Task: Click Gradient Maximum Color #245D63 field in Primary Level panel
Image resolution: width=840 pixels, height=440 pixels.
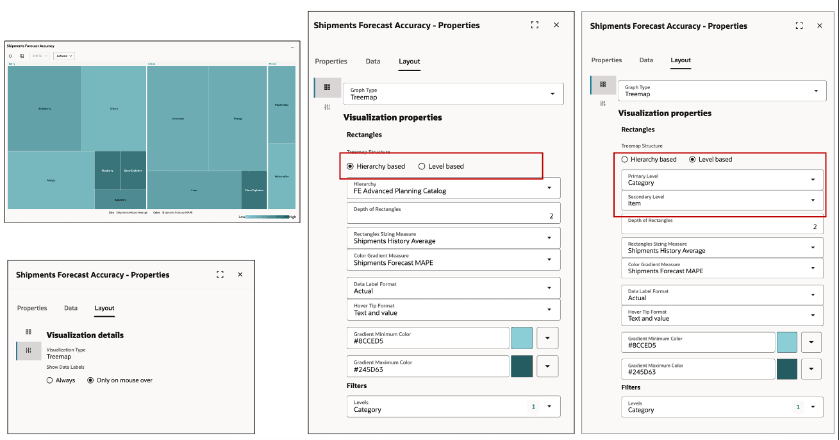Action: [698, 369]
